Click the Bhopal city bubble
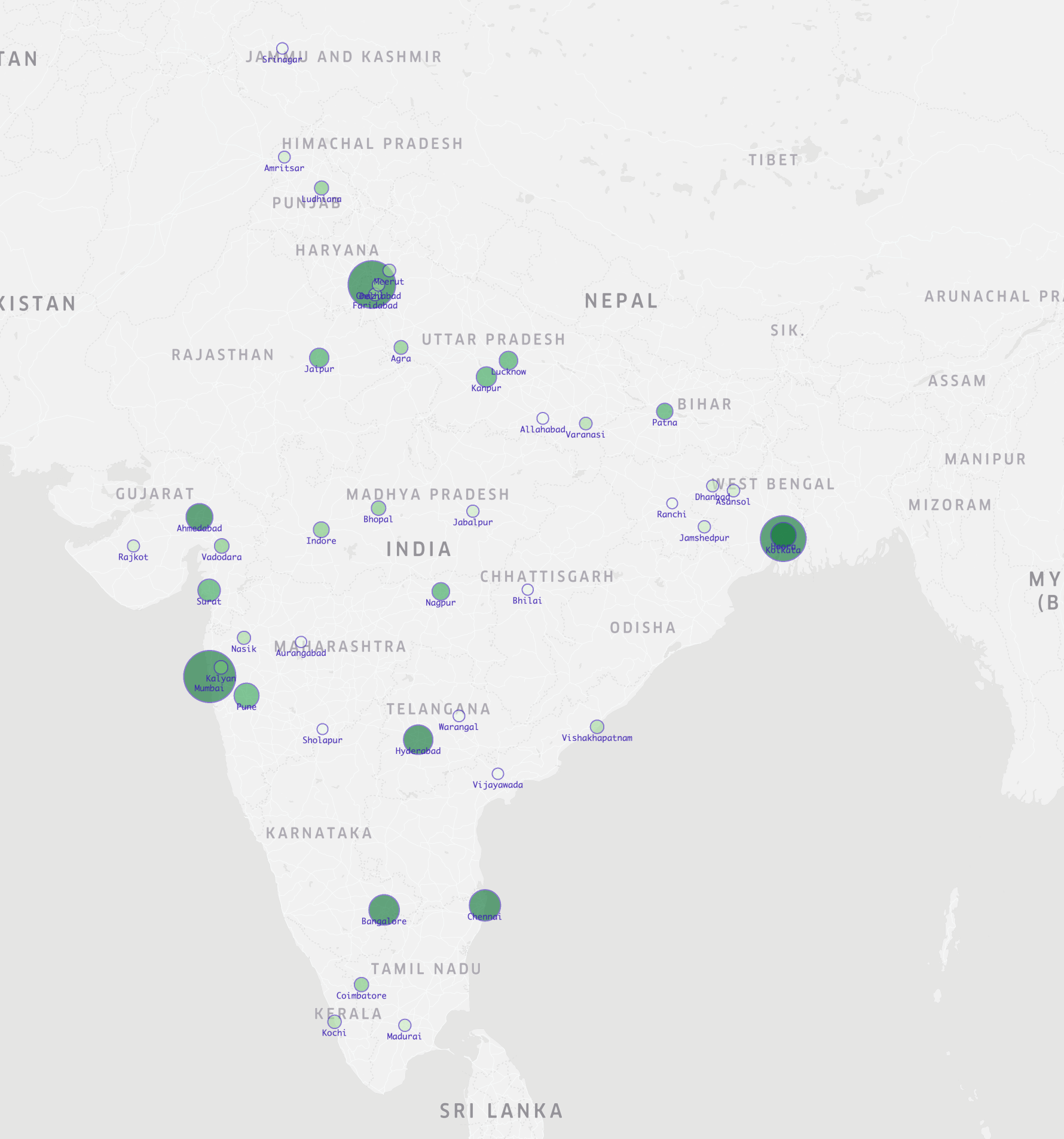 coord(378,508)
